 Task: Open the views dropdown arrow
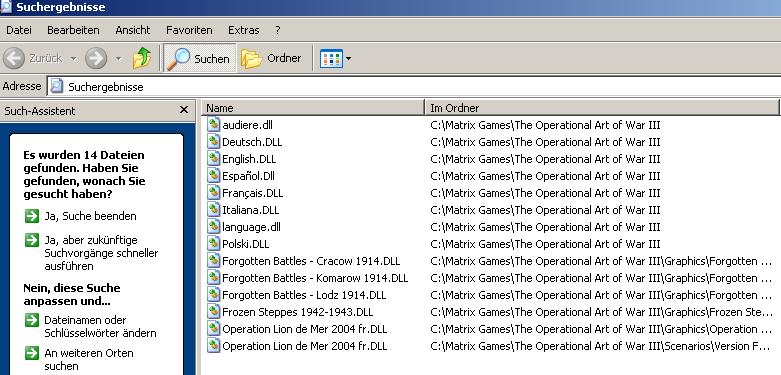click(349, 58)
